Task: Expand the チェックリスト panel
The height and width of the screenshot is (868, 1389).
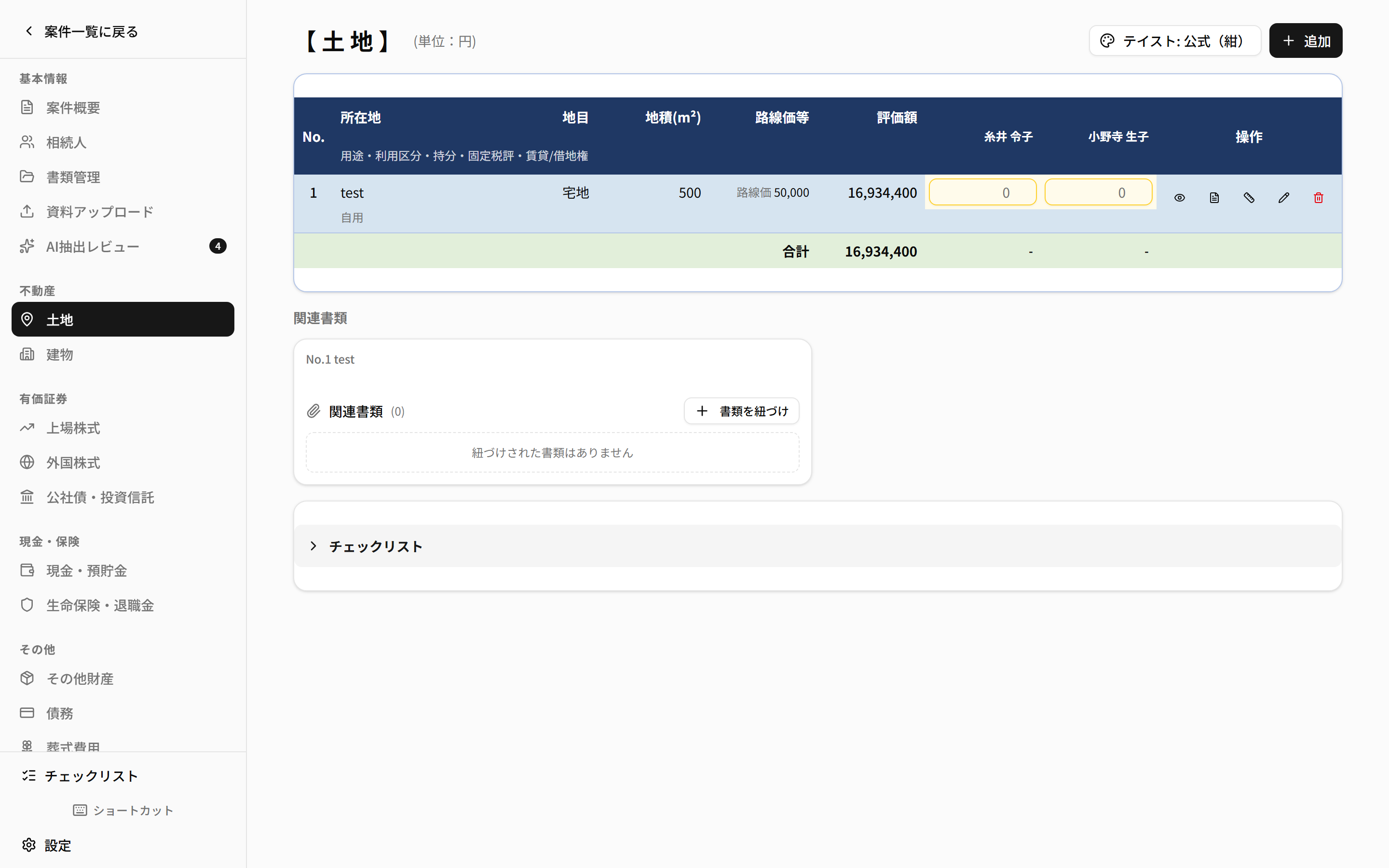Action: click(375, 546)
